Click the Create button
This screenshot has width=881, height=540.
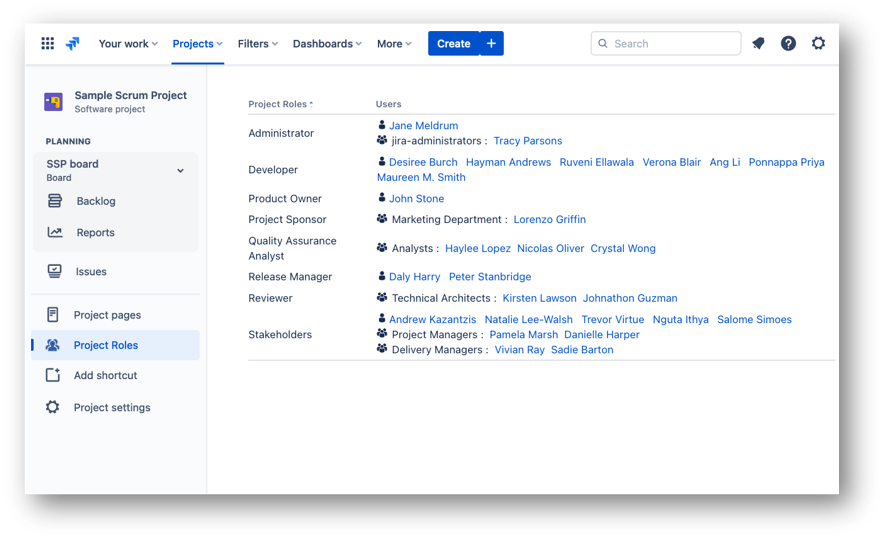coord(453,43)
